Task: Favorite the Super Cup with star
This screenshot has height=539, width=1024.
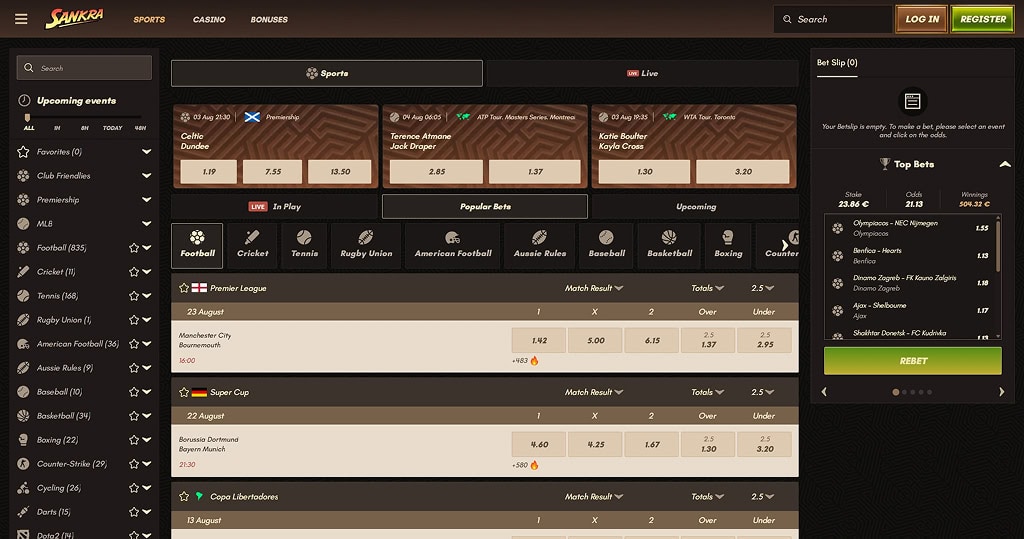Action: point(184,392)
